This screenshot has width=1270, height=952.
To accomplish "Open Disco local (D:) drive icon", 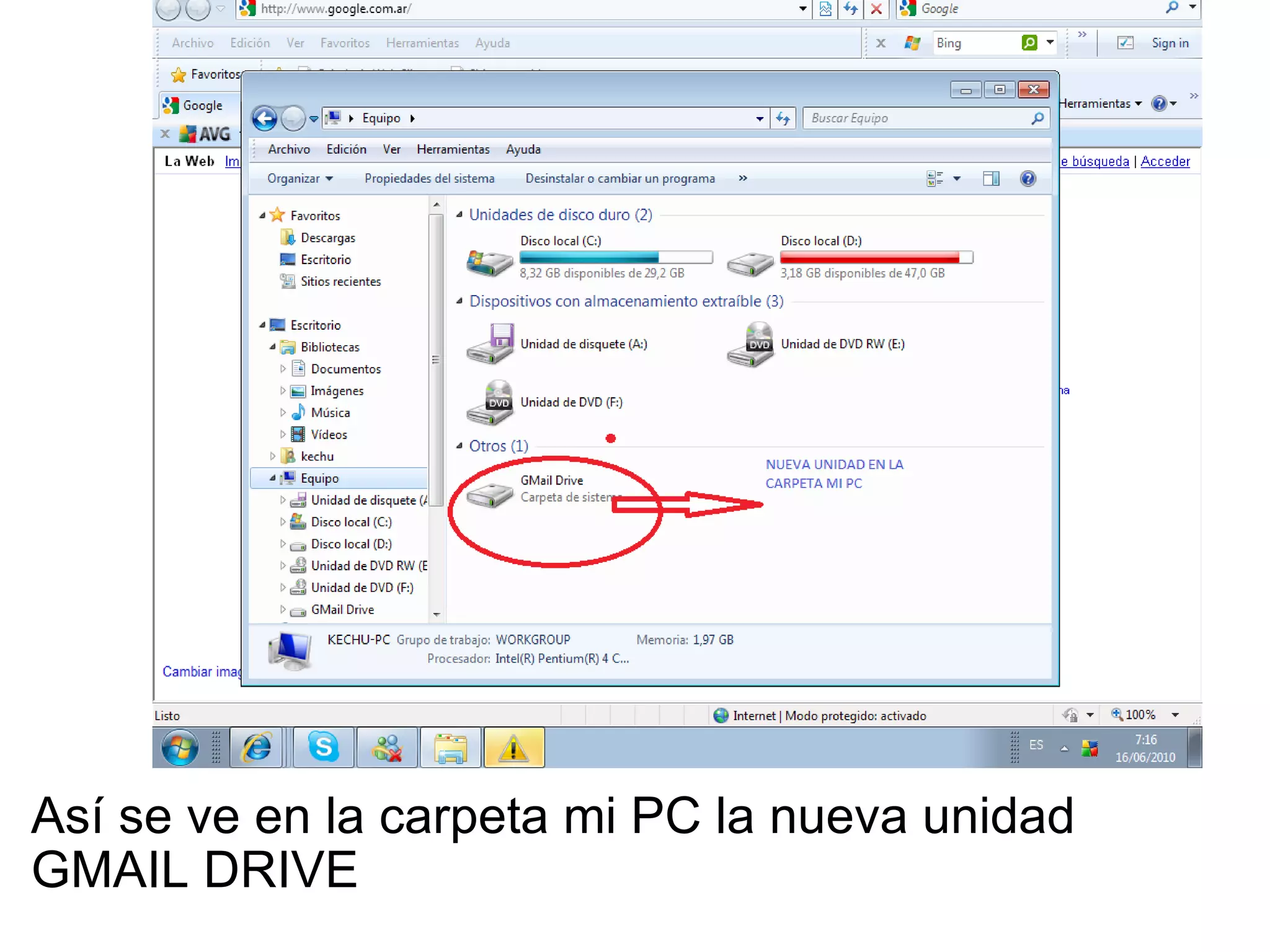I will pos(750,263).
